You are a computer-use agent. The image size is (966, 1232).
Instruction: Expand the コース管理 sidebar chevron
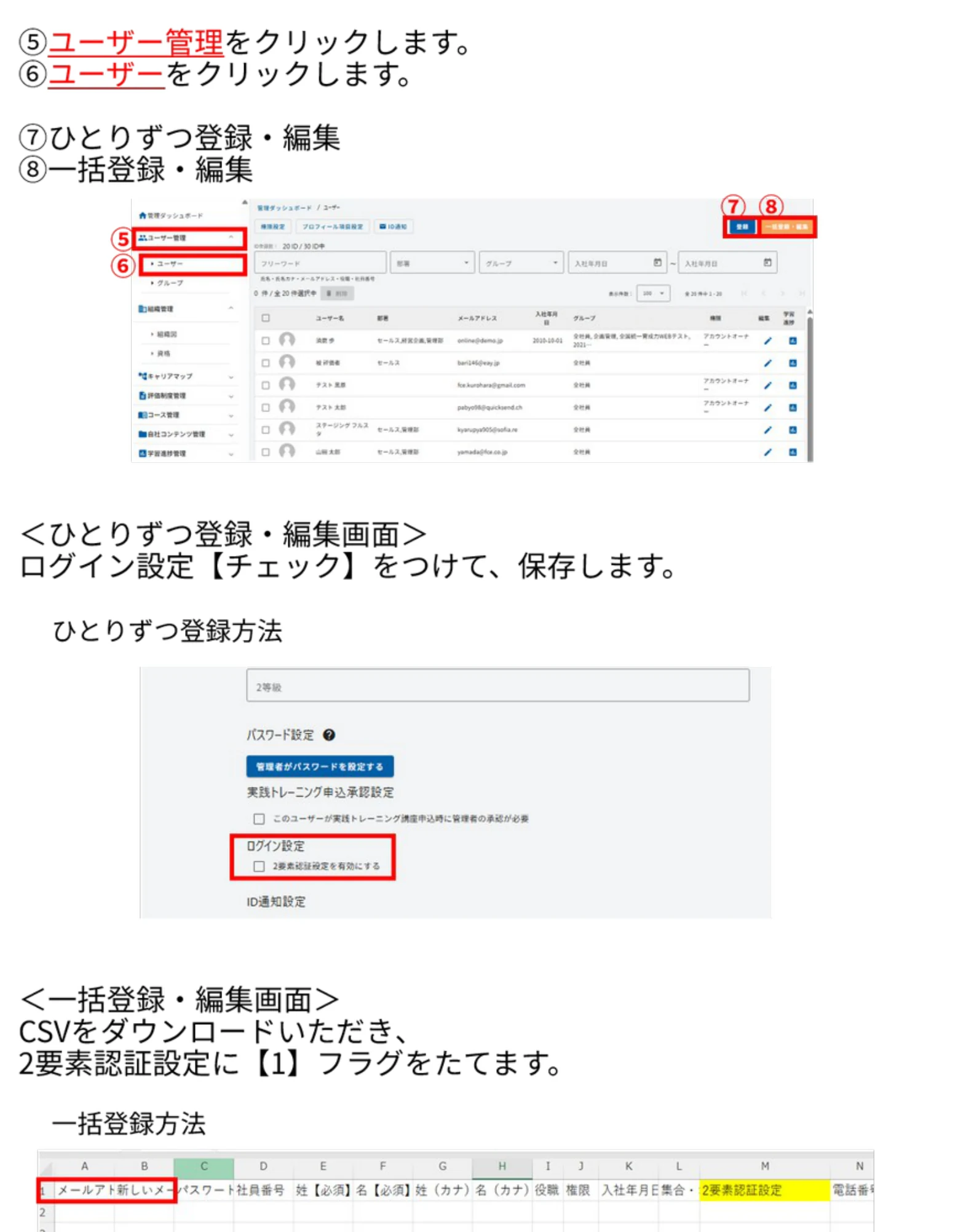coord(231,416)
